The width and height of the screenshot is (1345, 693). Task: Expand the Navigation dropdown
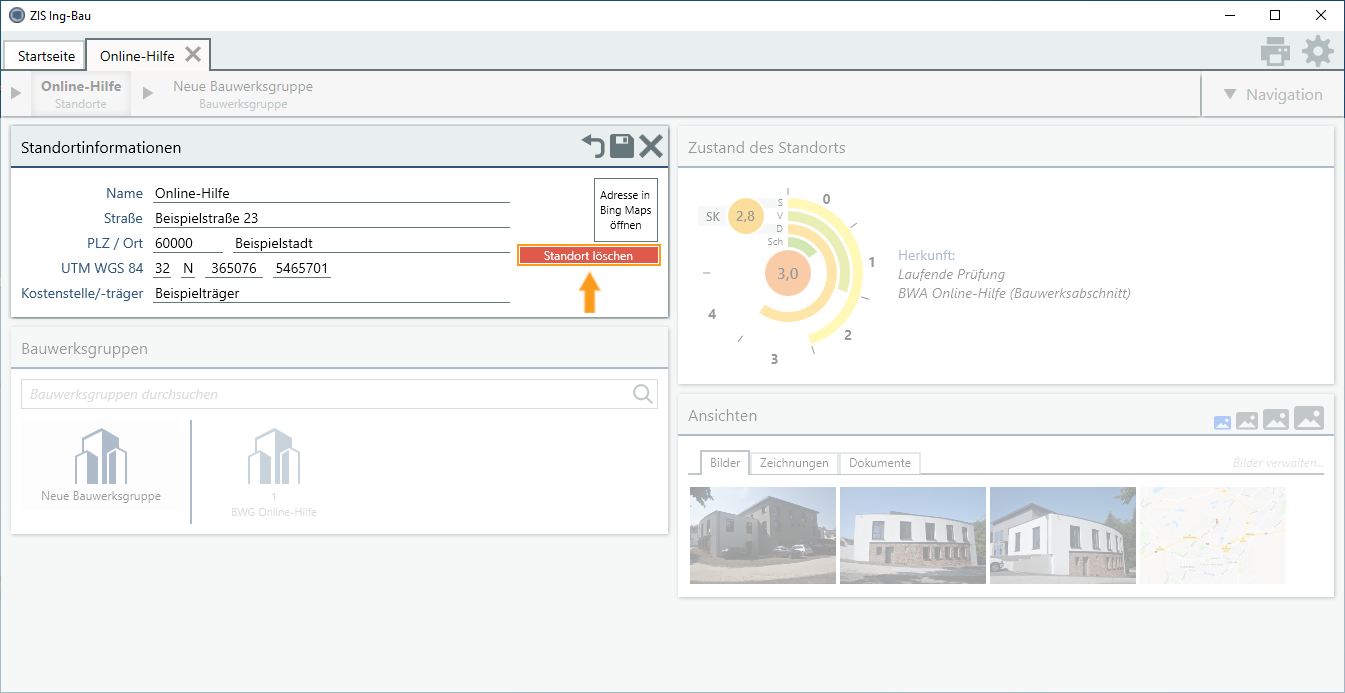pos(1273,95)
